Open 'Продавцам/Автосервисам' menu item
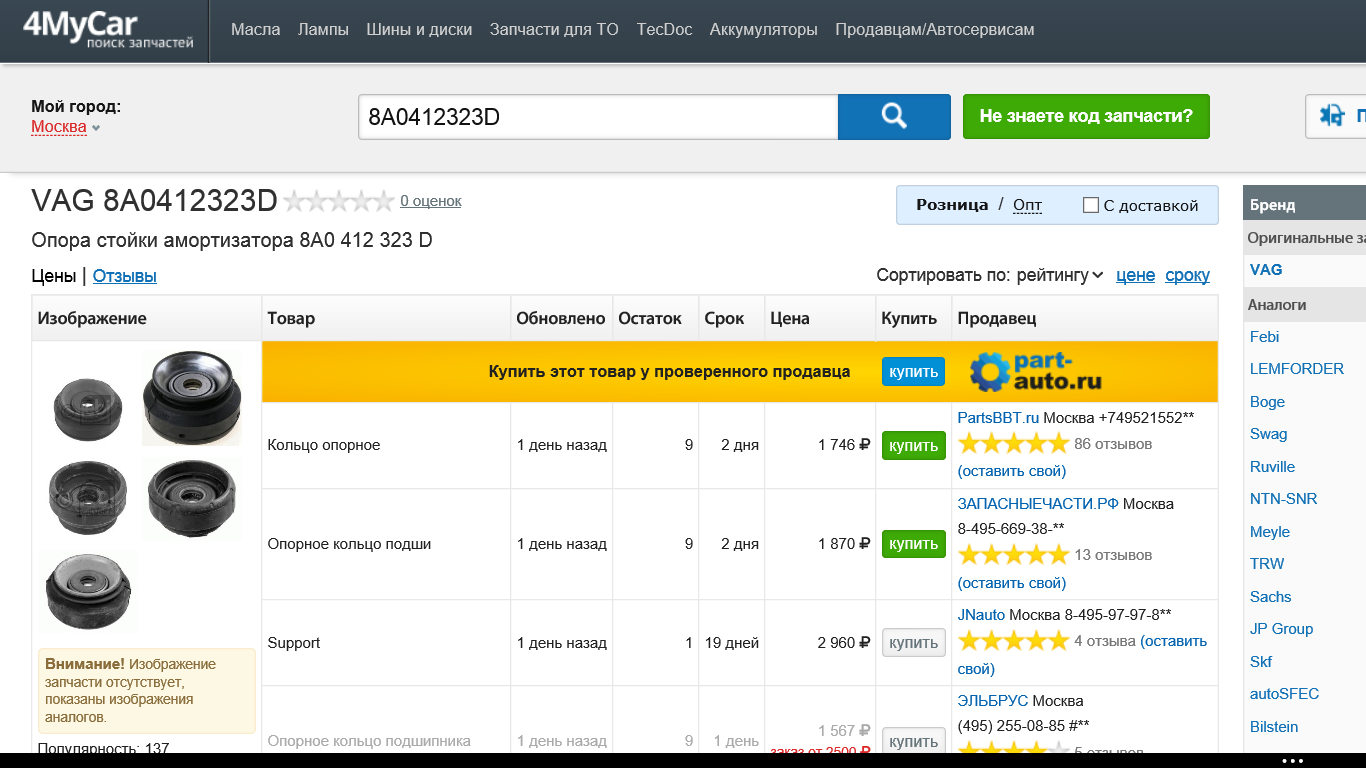The height and width of the screenshot is (768, 1366). pyautogui.click(x=935, y=29)
